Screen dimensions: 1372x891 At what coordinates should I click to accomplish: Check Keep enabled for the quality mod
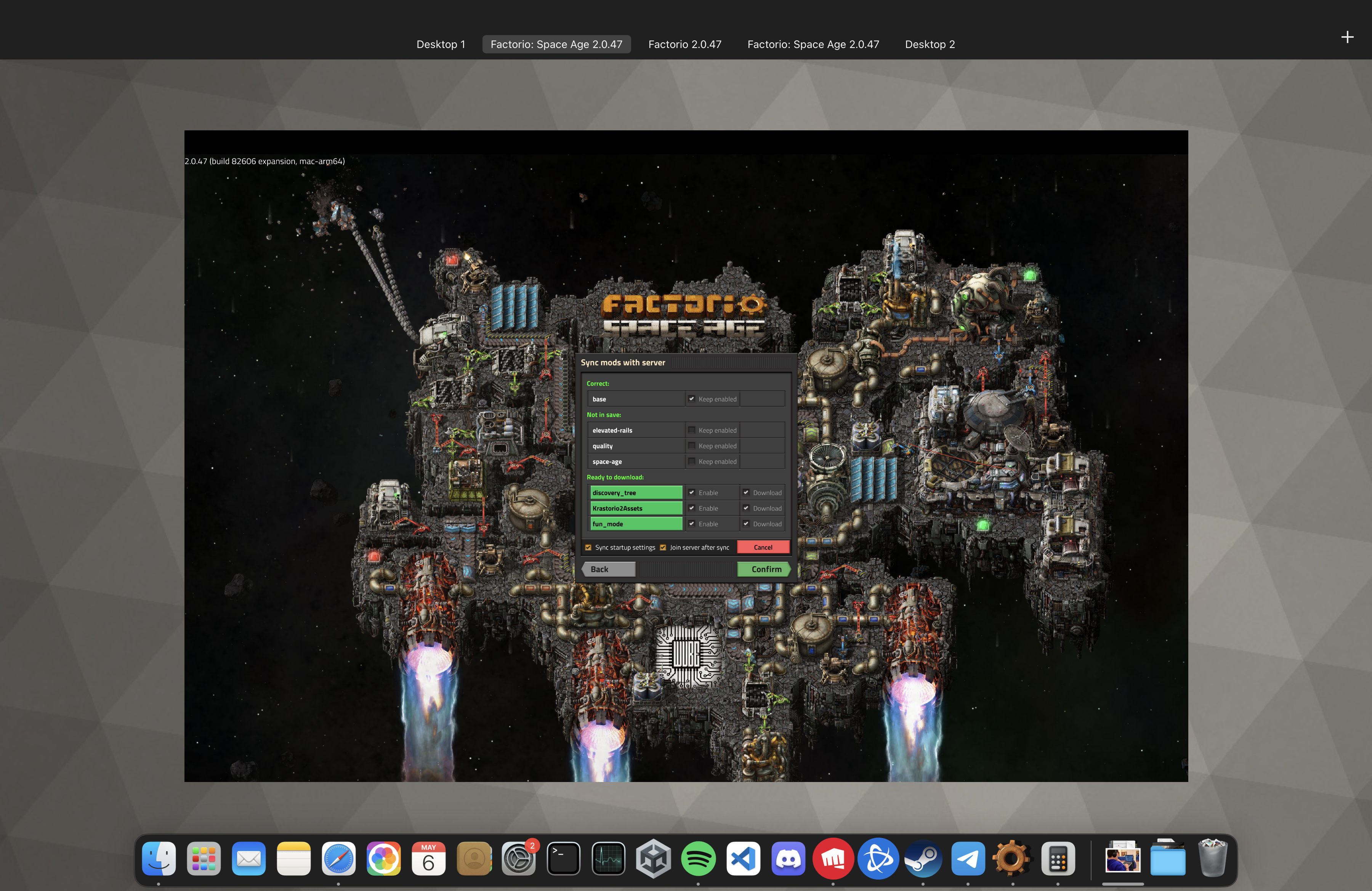[x=691, y=445]
